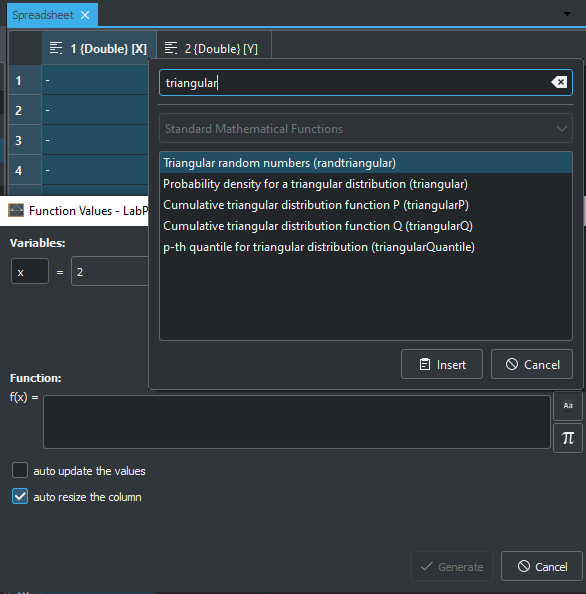Click the Insert button
Viewport: 586px width, 594px height.
point(442,364)
